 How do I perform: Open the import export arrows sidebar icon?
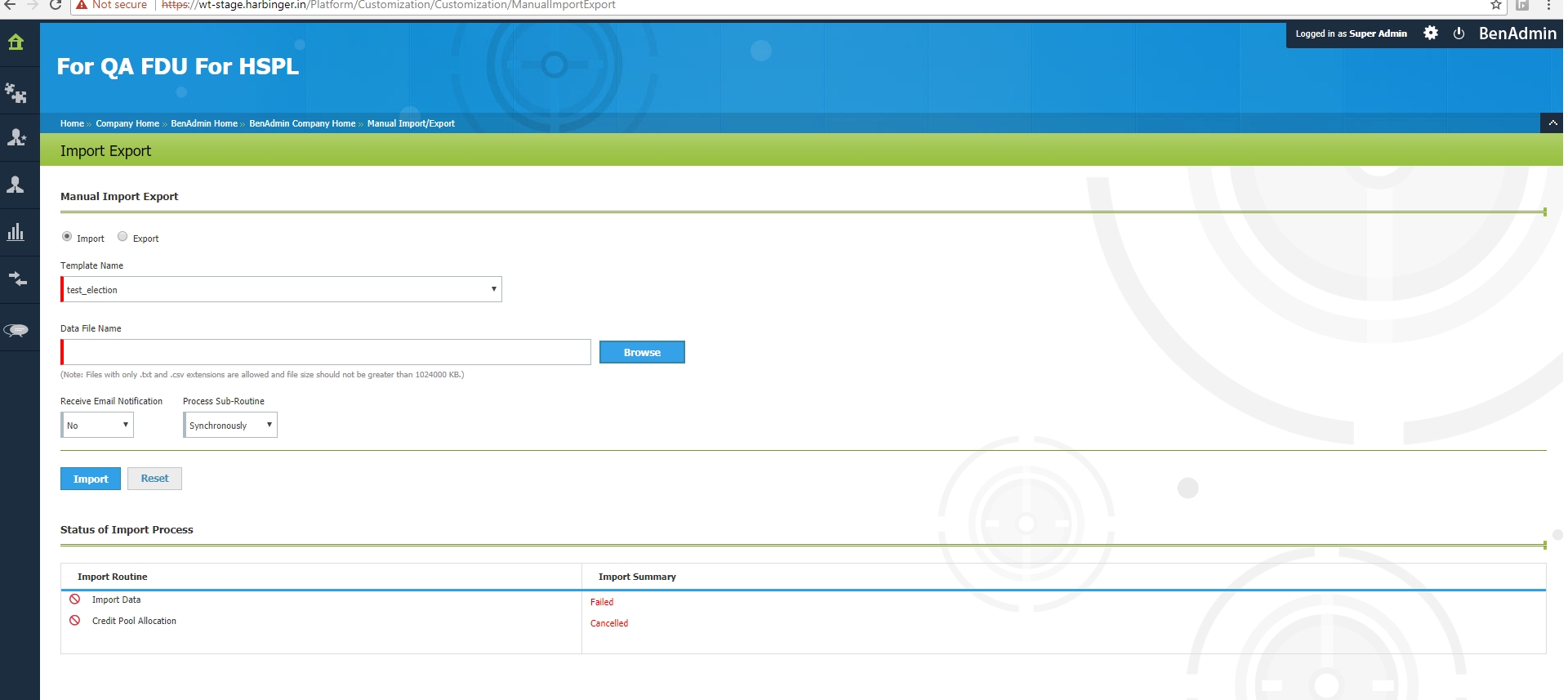pyautogui.click(x=17, y=279)
